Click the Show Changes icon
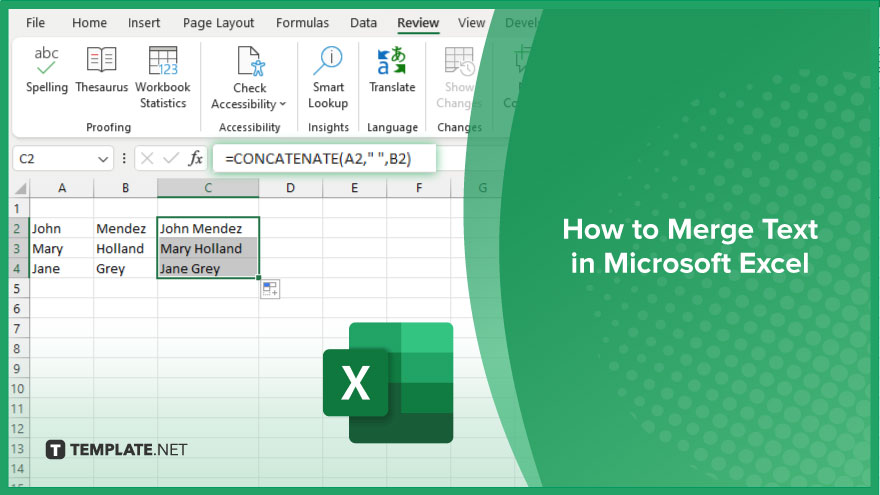 pyautogui.click(x=459, y=61)
